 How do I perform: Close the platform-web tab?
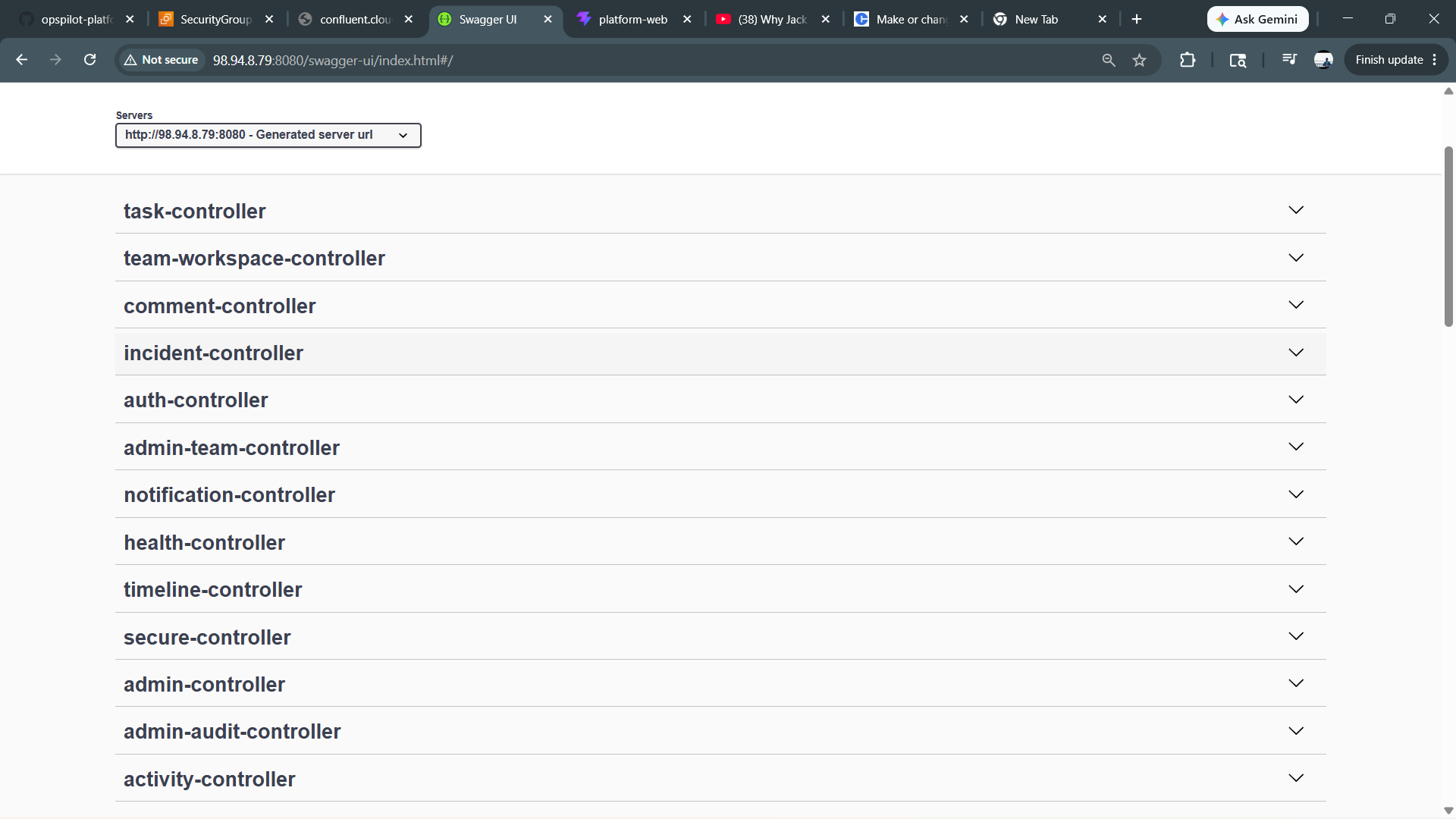point(687,19)
